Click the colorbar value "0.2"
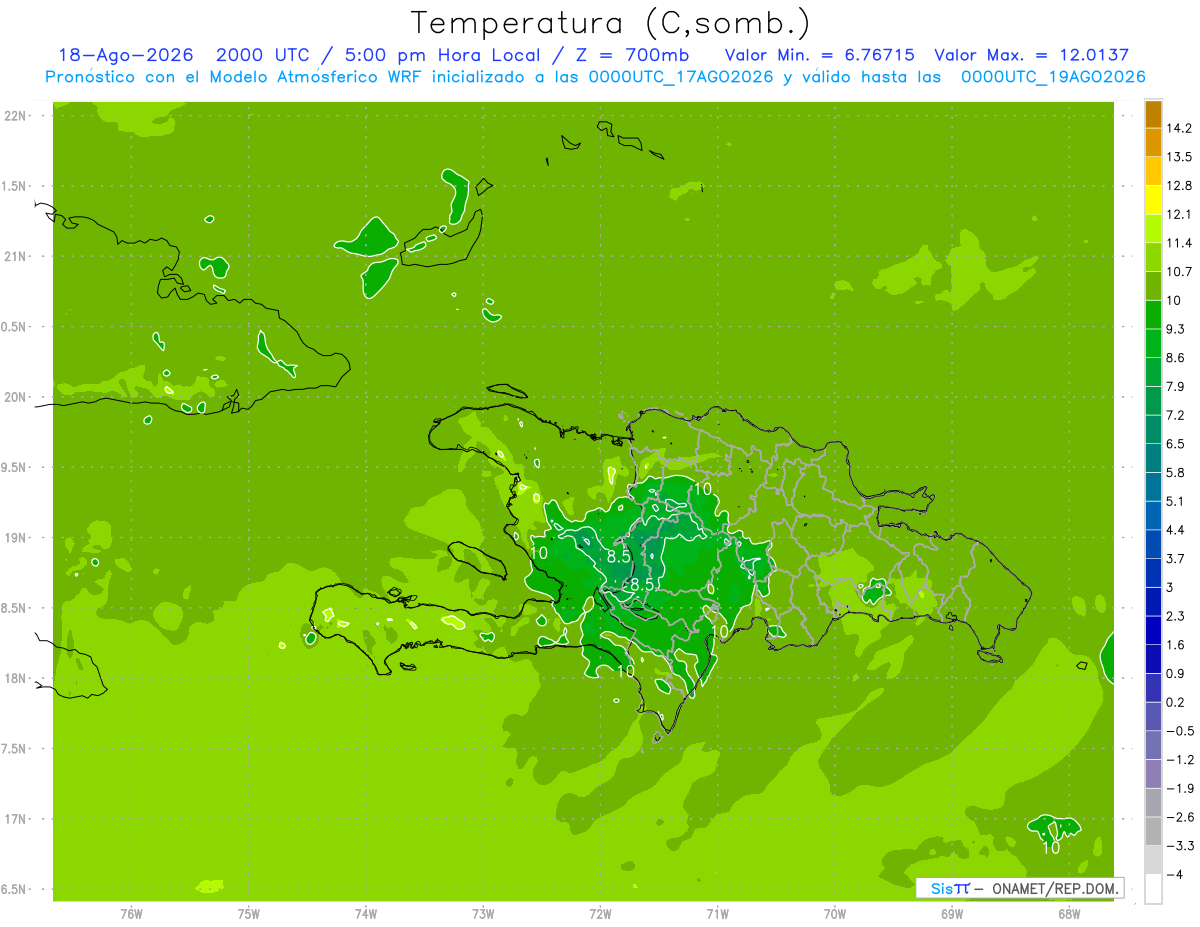This screenshot has height=927, width=1200. coord(1177,702)
